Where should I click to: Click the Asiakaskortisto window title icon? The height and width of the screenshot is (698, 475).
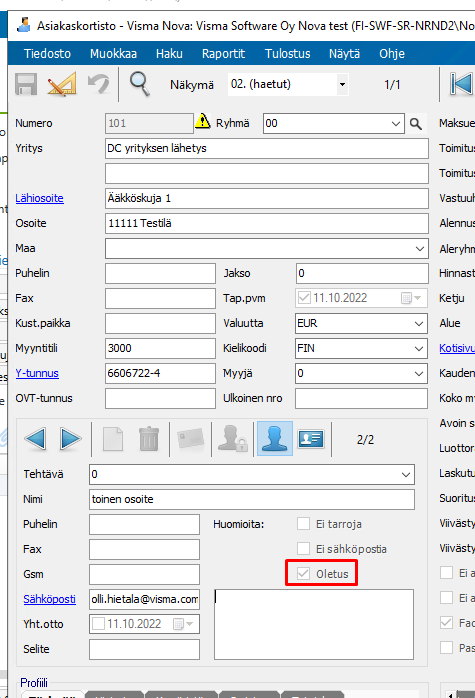24,24
